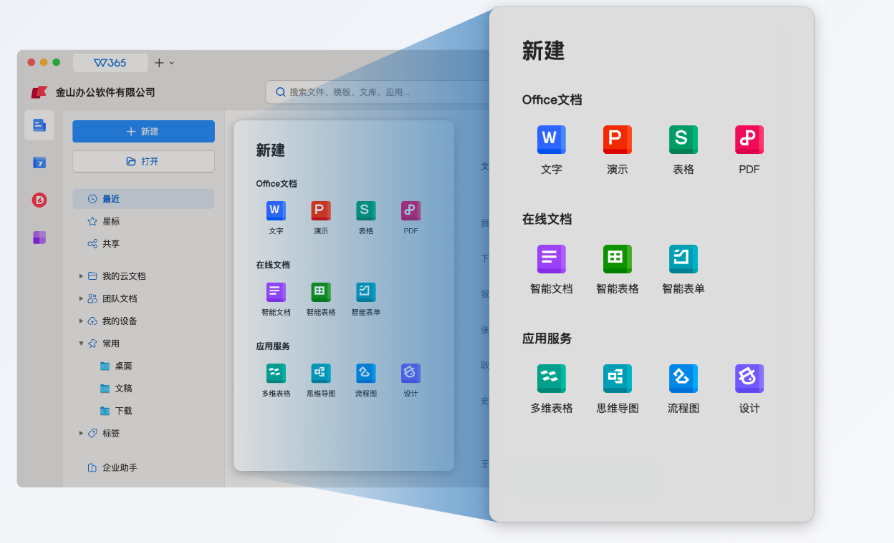The width and height of the screenshot is (894, 543).
Task: Open 智能文档 in the enlarged panel
Action: [551, 259]
